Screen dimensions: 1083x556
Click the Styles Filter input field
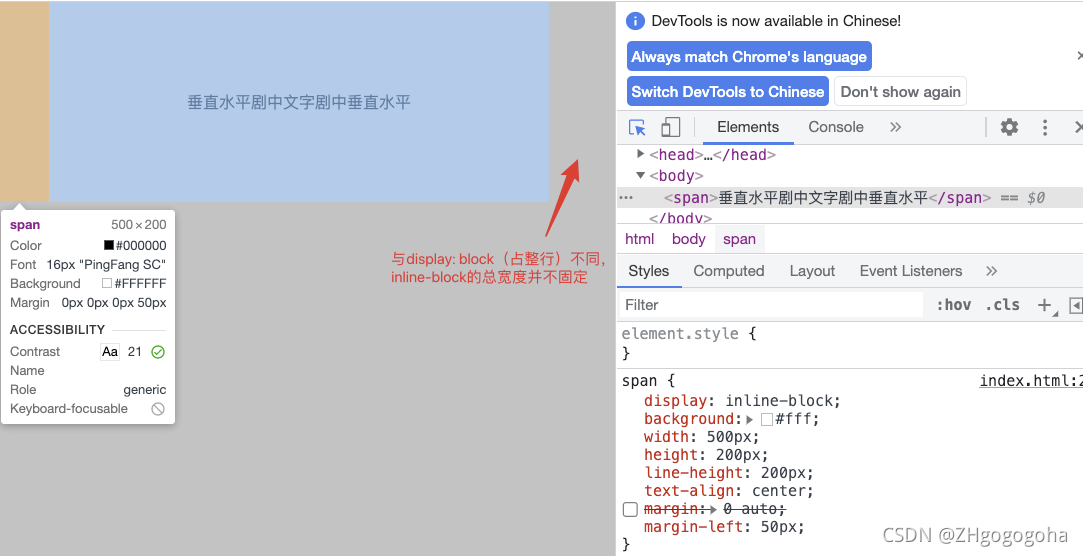[x=770, y=305]
